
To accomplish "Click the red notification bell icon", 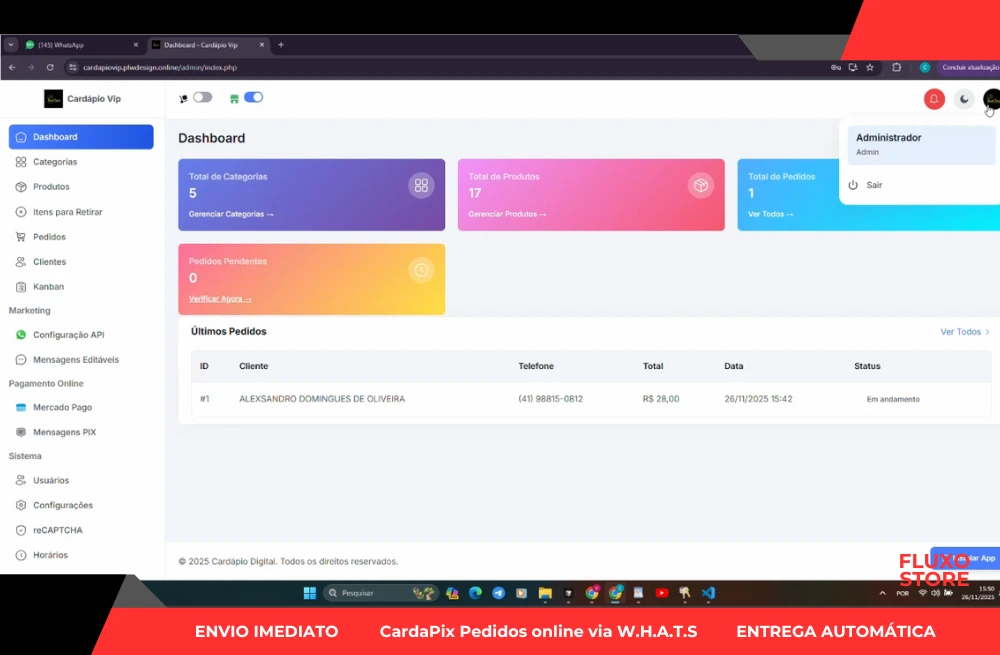I will click(x=934, y=98).
